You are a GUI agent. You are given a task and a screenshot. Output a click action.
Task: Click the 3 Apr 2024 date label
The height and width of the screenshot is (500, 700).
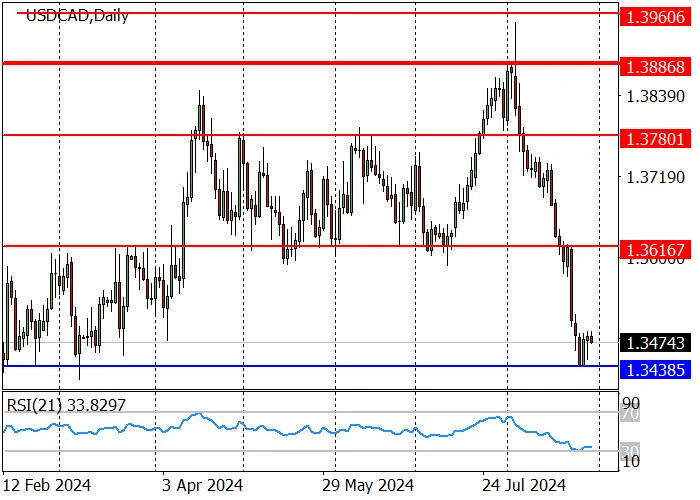[202, 485]
